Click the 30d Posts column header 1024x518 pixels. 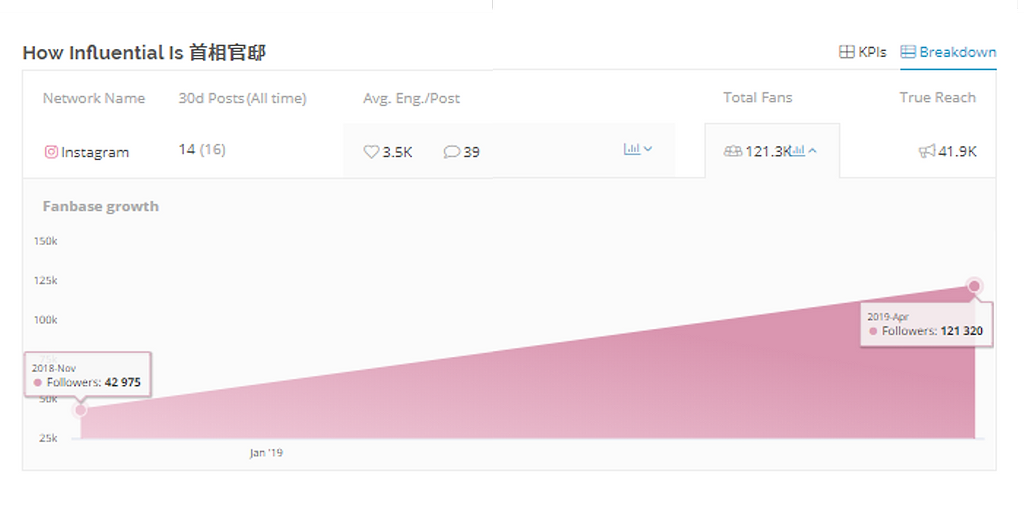(x=242, y=98)
